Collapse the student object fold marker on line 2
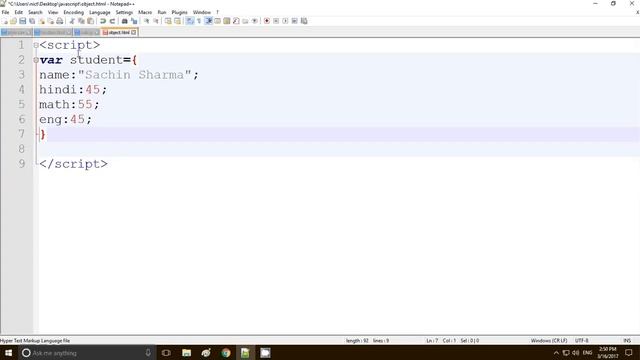 point(36,60)
